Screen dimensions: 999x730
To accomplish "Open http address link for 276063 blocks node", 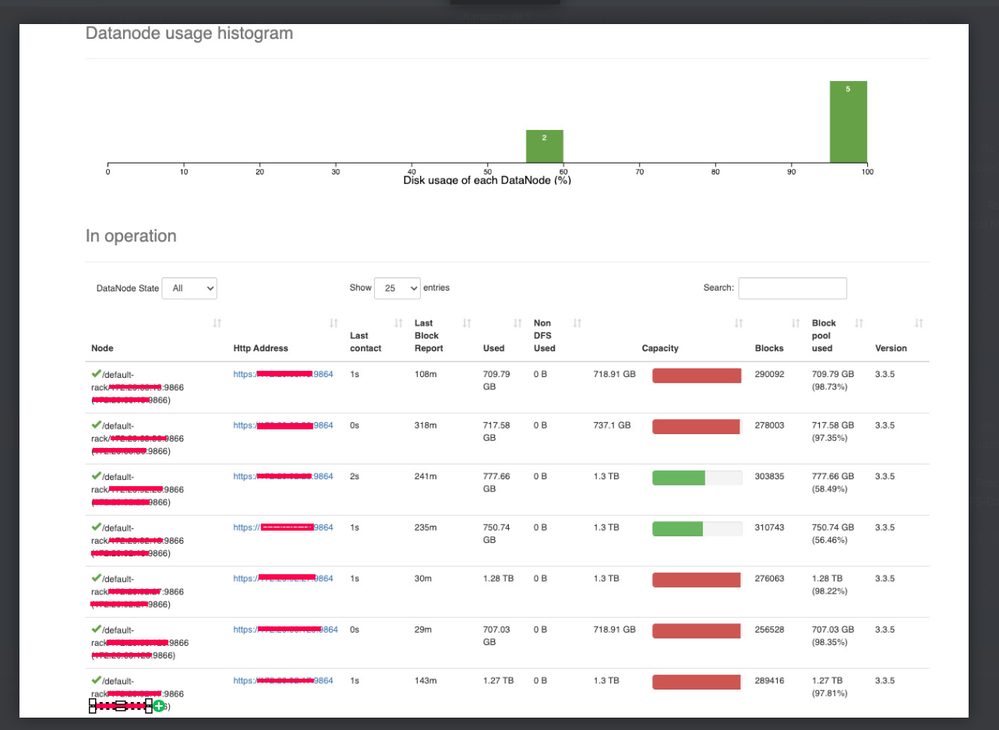I will 283,578.
